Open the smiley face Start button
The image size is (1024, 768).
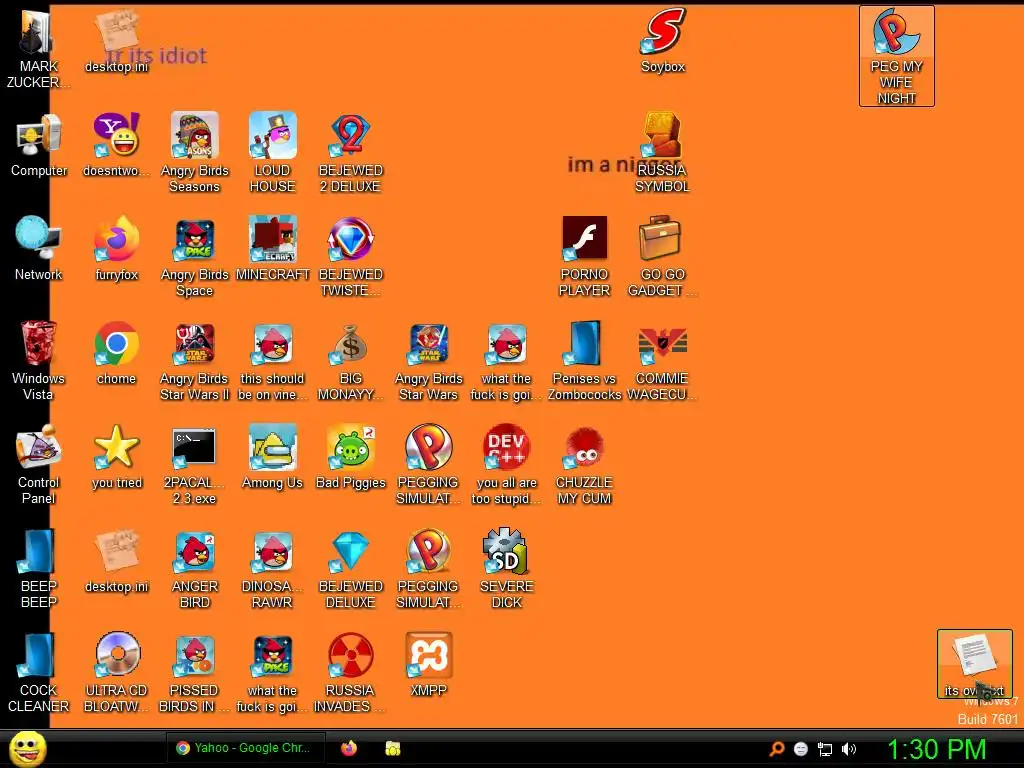click(28, 748)
